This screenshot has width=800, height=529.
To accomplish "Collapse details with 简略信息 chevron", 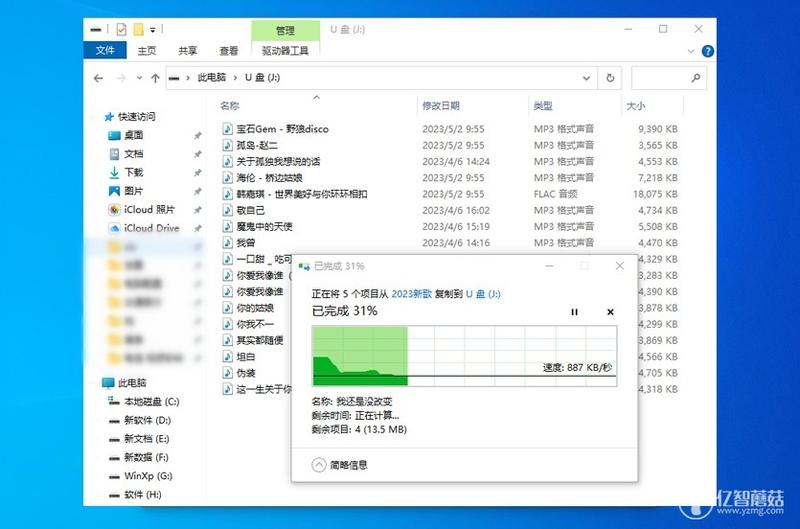I will [319, 465].
